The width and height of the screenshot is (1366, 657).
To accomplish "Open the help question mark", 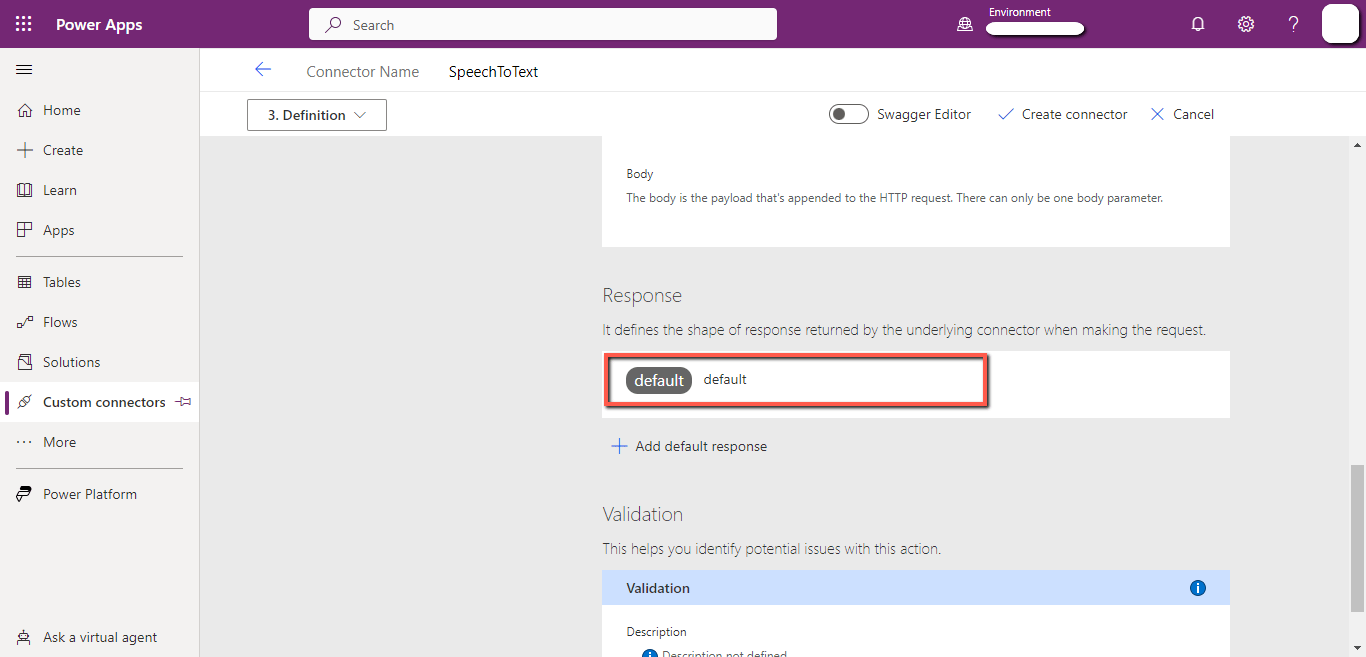I will pos(1293,25).
